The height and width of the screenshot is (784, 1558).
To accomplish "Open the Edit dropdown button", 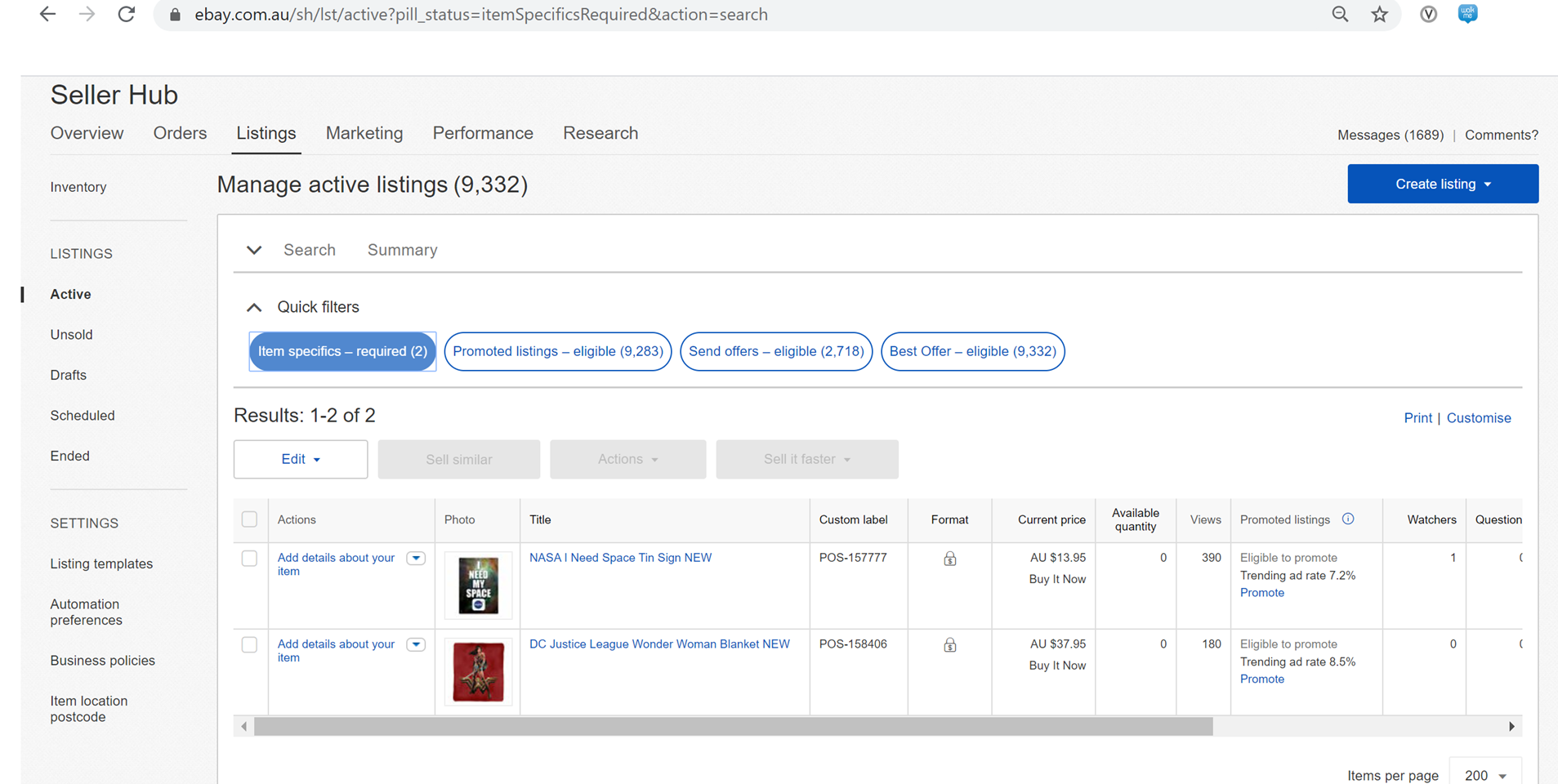I will [301, 459].
